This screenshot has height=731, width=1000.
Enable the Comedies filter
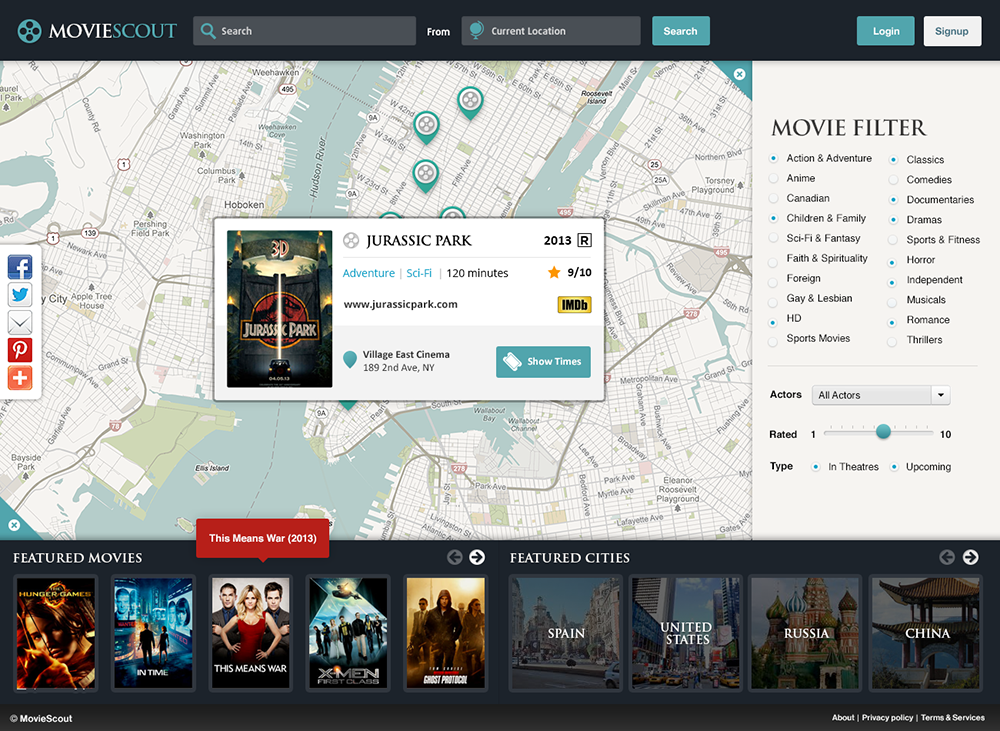(x=893, y=180)
